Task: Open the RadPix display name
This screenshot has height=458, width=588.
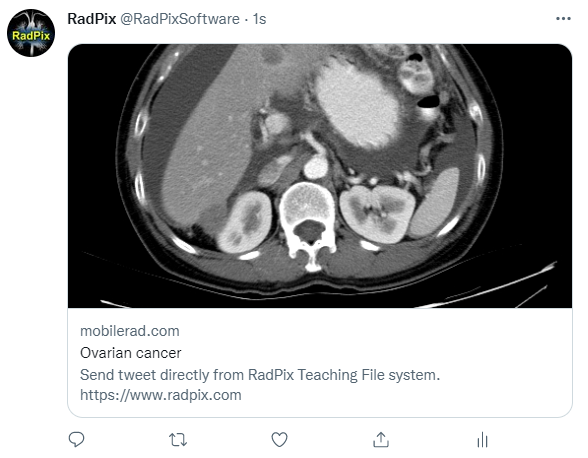Action: [92, 19]
